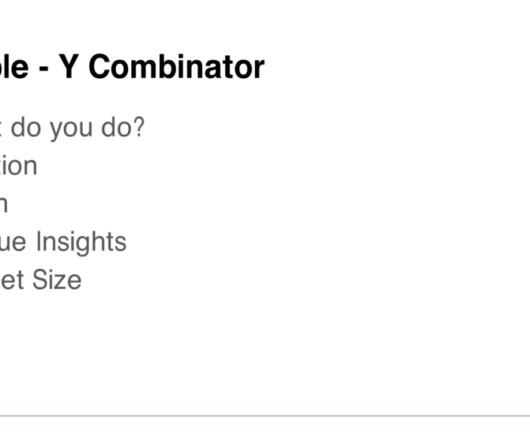Select the outline entry ending in 'tion'
Image resolution: width=530 pixels, height=442 pixels.
18,166
